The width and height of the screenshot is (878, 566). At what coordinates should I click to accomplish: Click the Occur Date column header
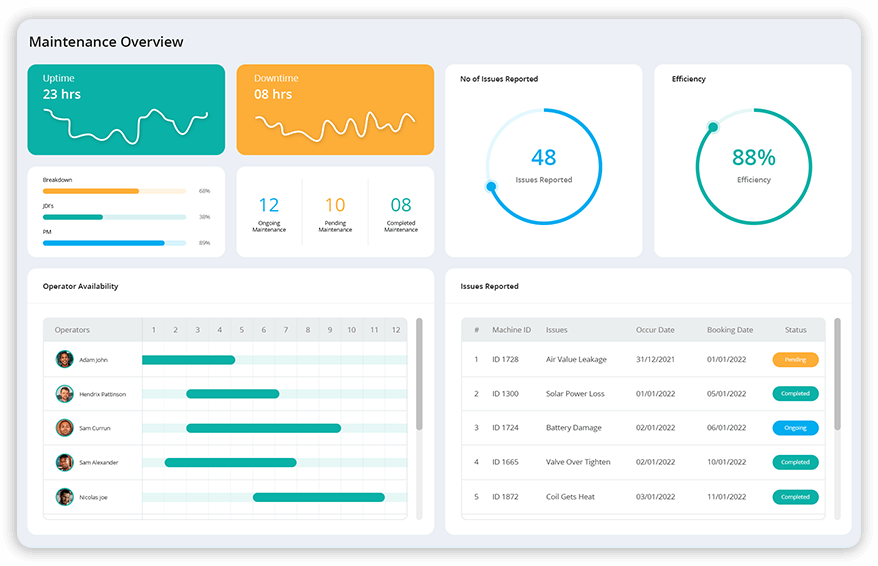point(655,330)
